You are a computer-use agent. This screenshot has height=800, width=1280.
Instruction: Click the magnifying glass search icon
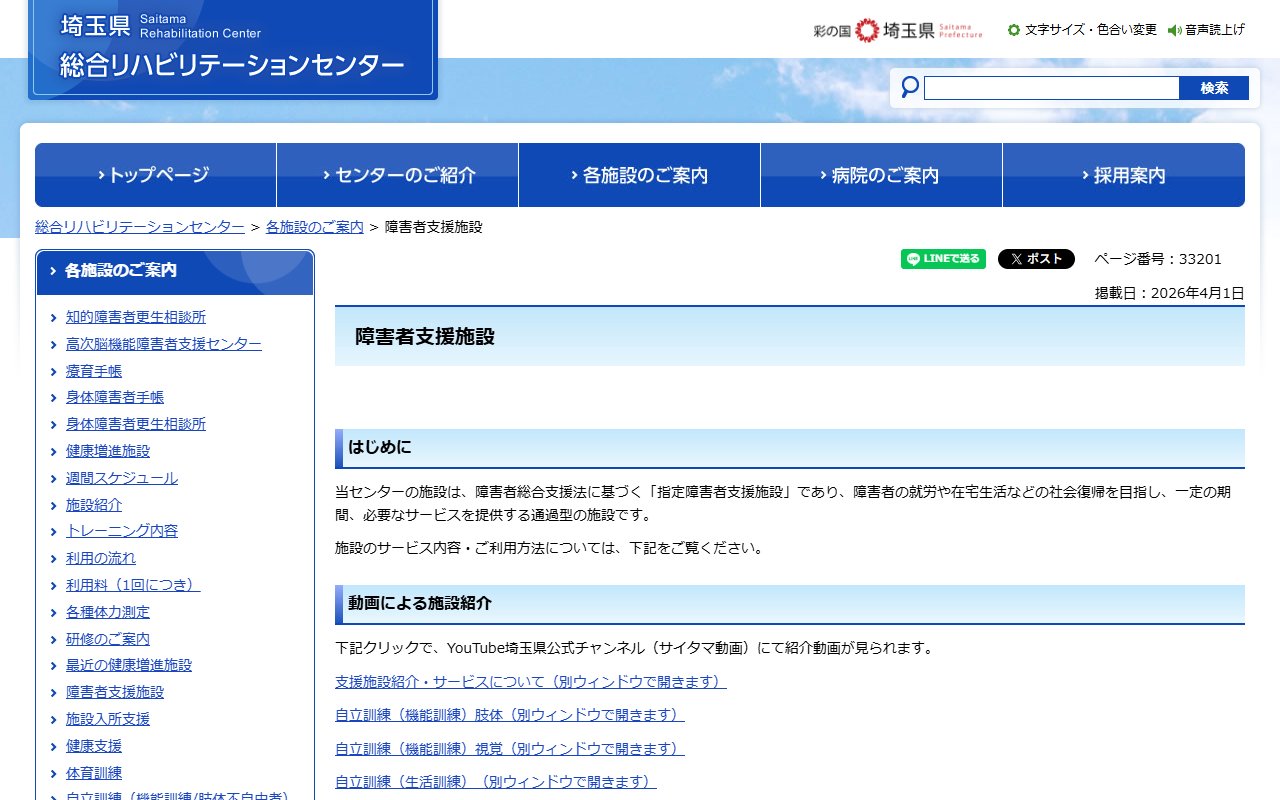coord(909,88)
